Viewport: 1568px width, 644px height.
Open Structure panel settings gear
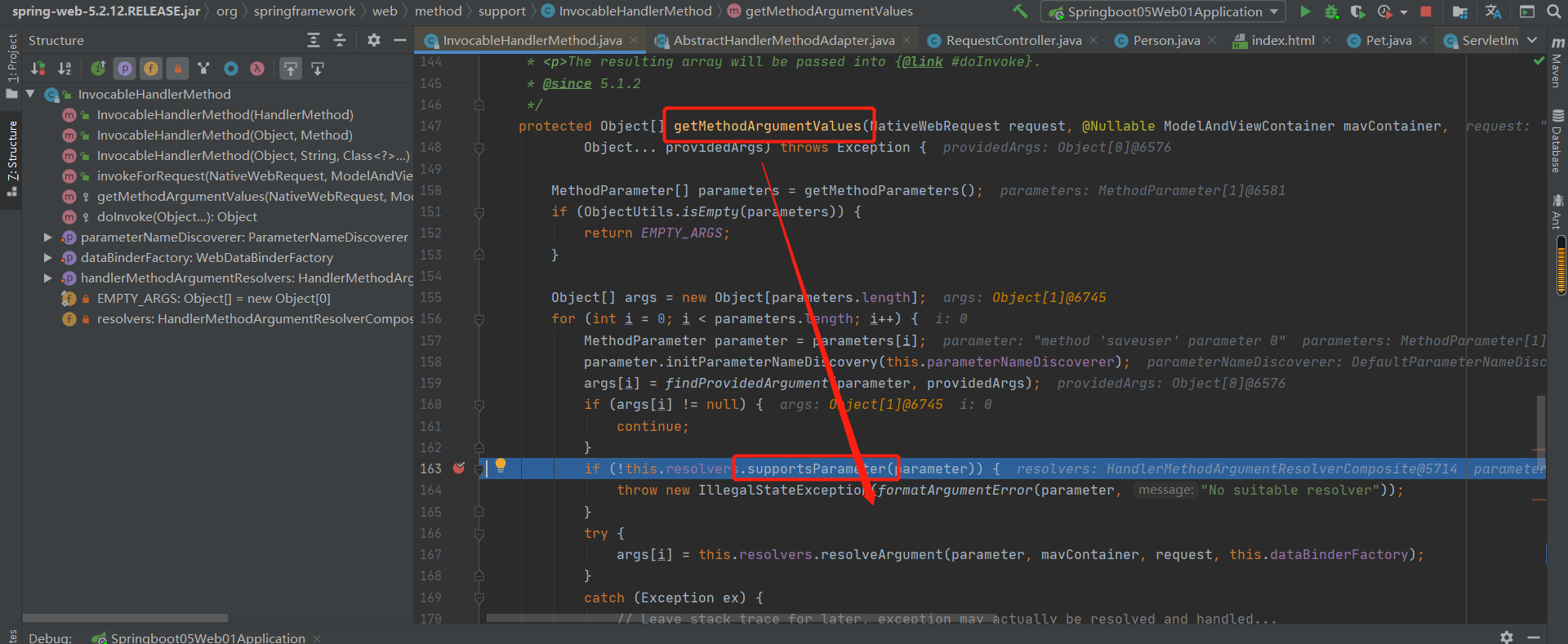click(374, 40)
